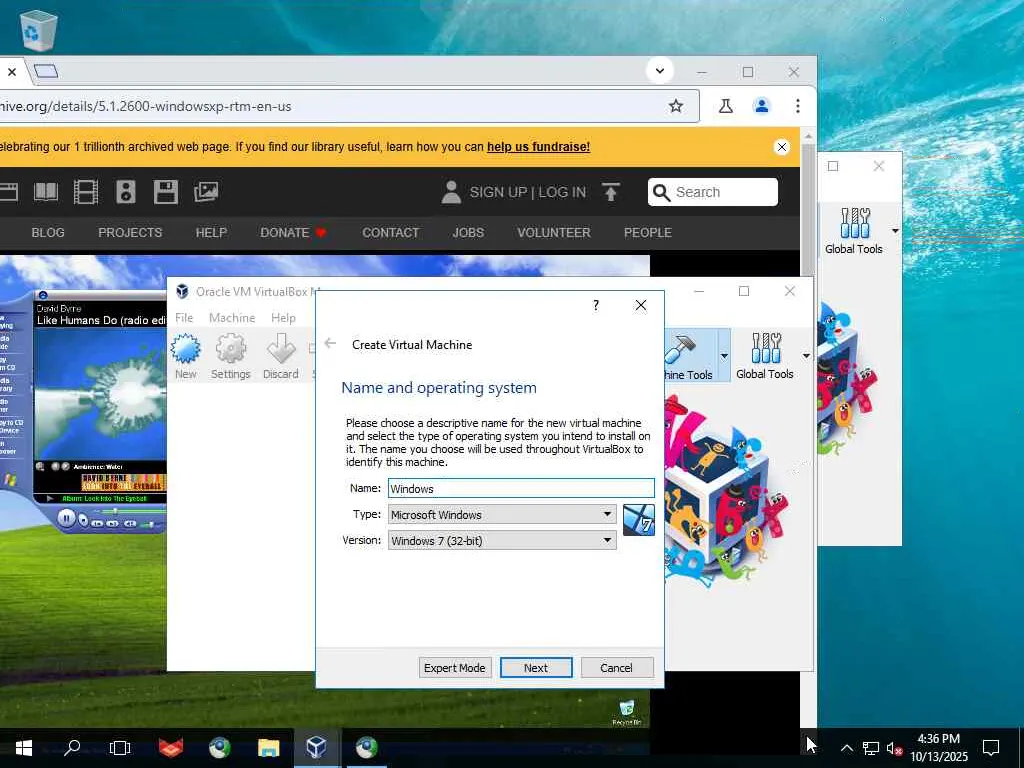
Task: Click the Name field containing Windows
Action: point(521,488)
